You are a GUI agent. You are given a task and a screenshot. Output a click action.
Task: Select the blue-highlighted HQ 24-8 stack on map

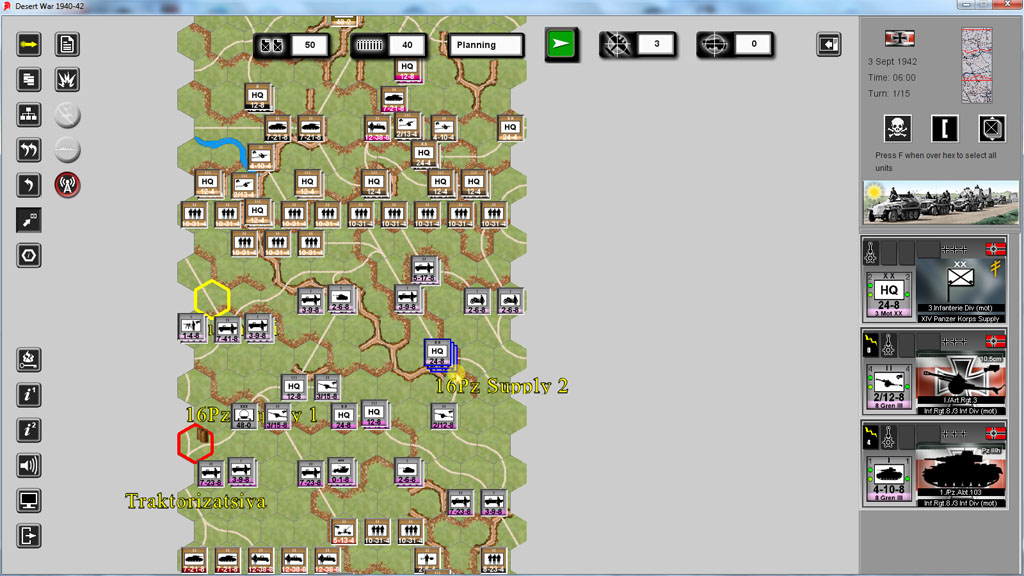point(439,355)
